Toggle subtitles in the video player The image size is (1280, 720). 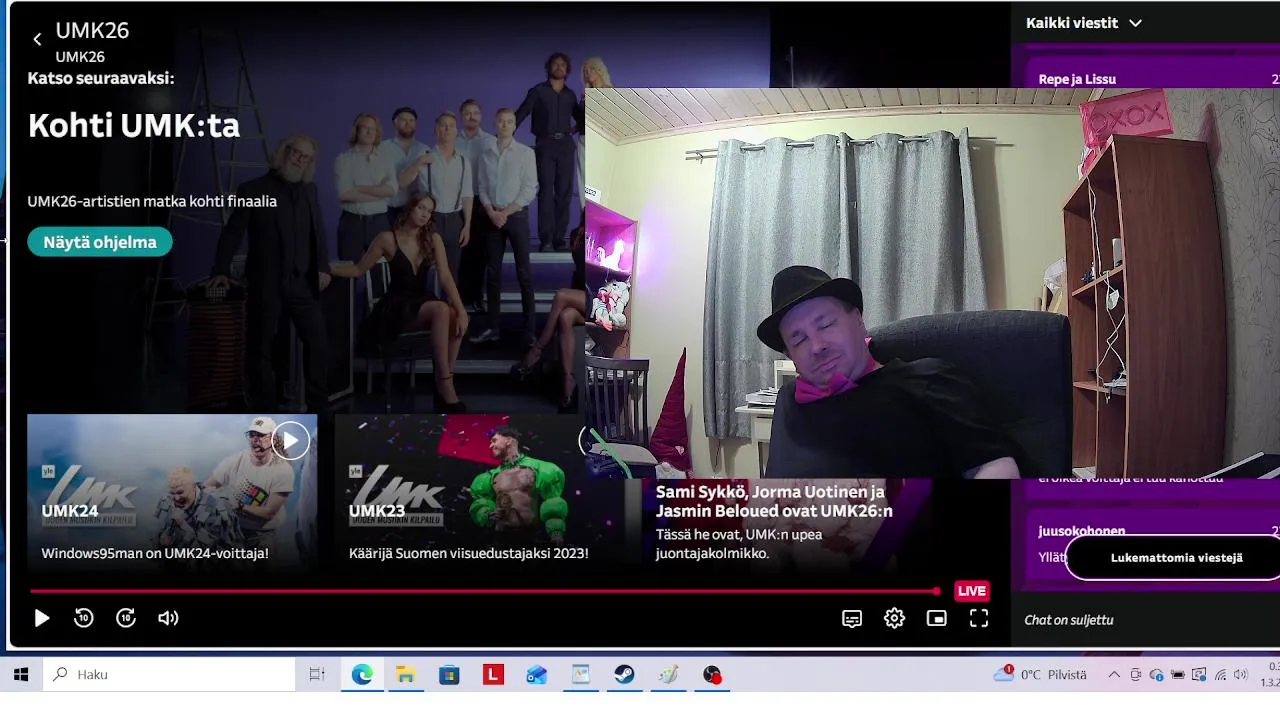pyautogui.click(x=852, y=619)
